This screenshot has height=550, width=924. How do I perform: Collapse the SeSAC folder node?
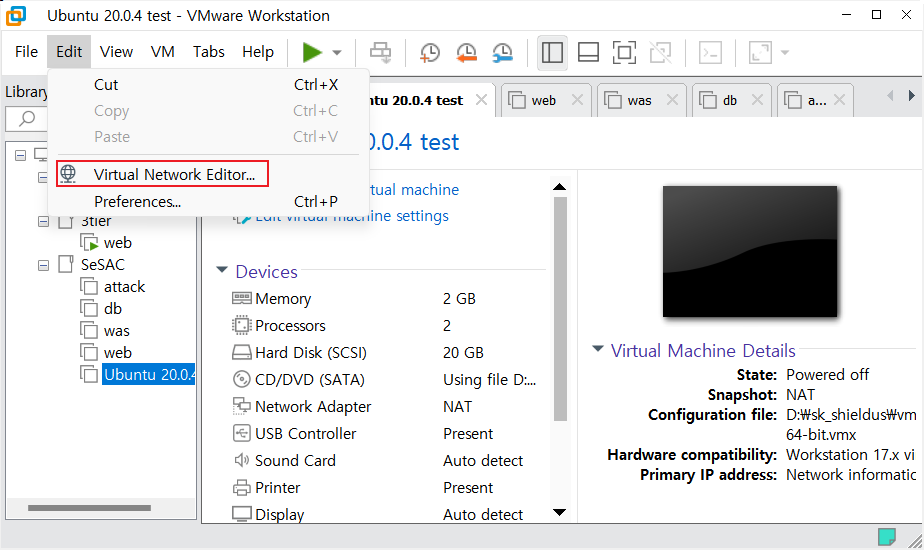point(44,265)
